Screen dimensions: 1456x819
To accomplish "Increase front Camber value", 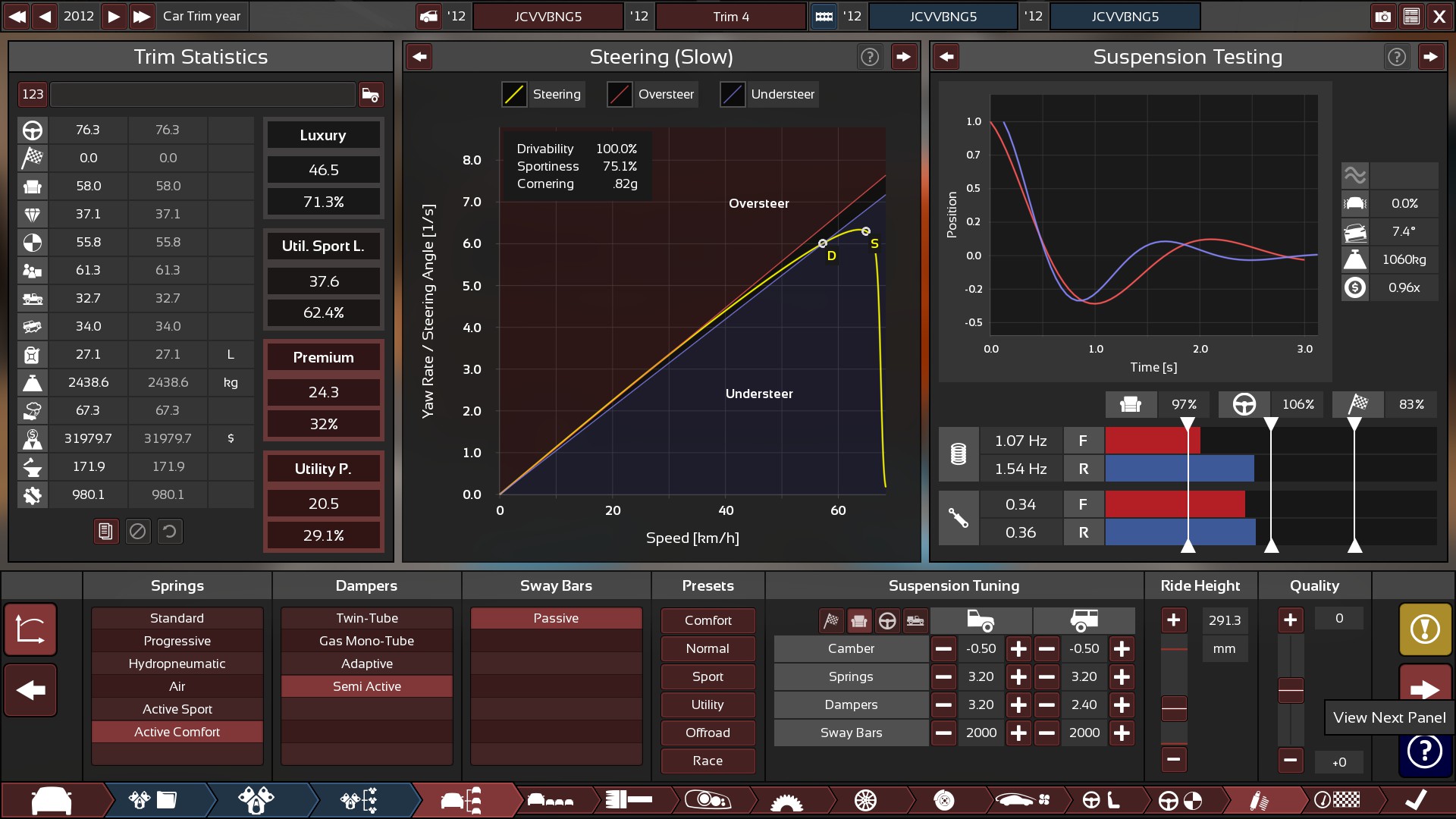I will point(1018,649).
